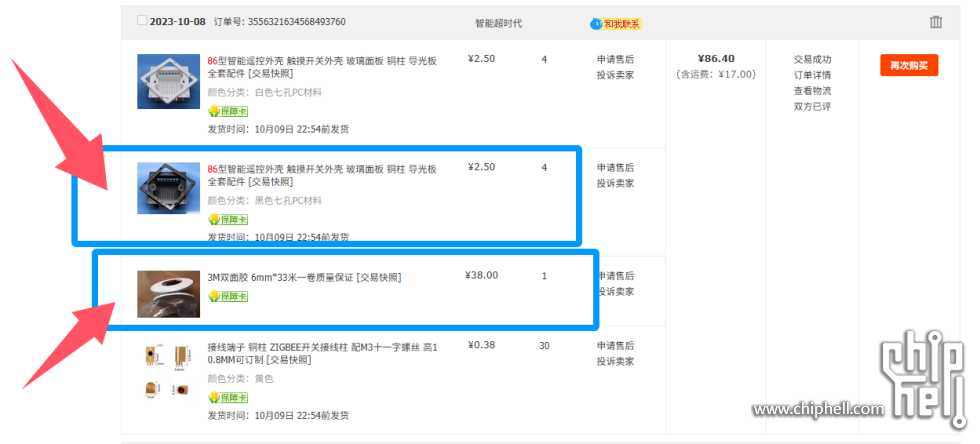Open the 和我联系 contact seller badge

pyautogui.click(x=622, y=24)
